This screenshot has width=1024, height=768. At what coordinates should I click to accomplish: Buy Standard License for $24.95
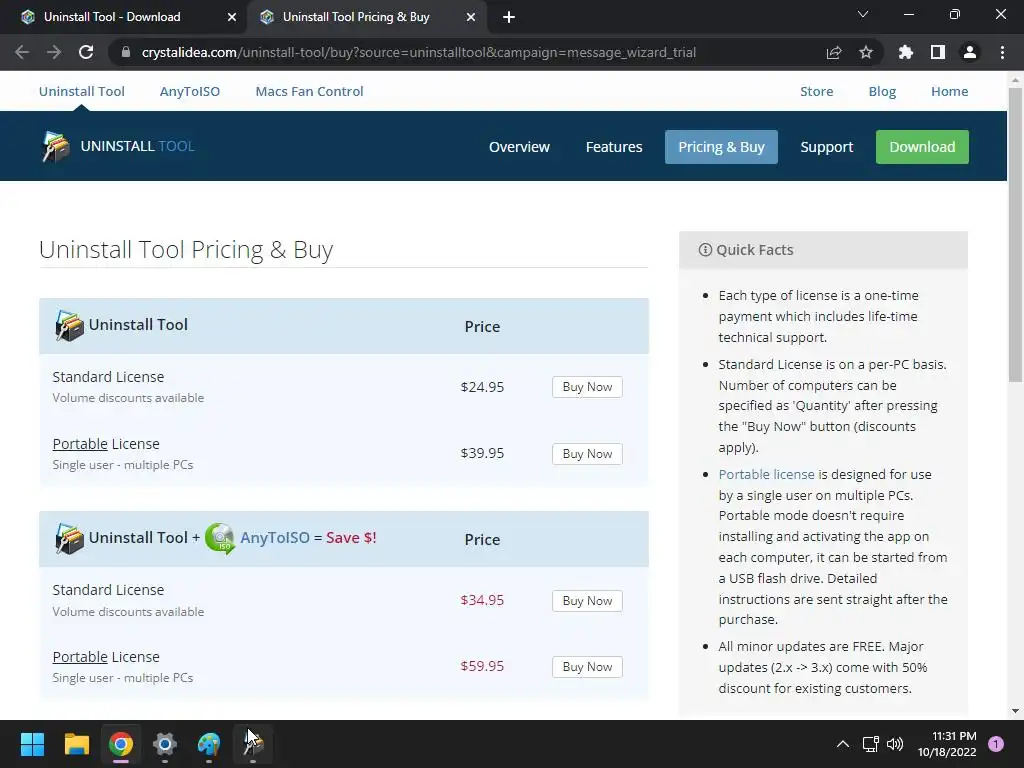point(587,387)
